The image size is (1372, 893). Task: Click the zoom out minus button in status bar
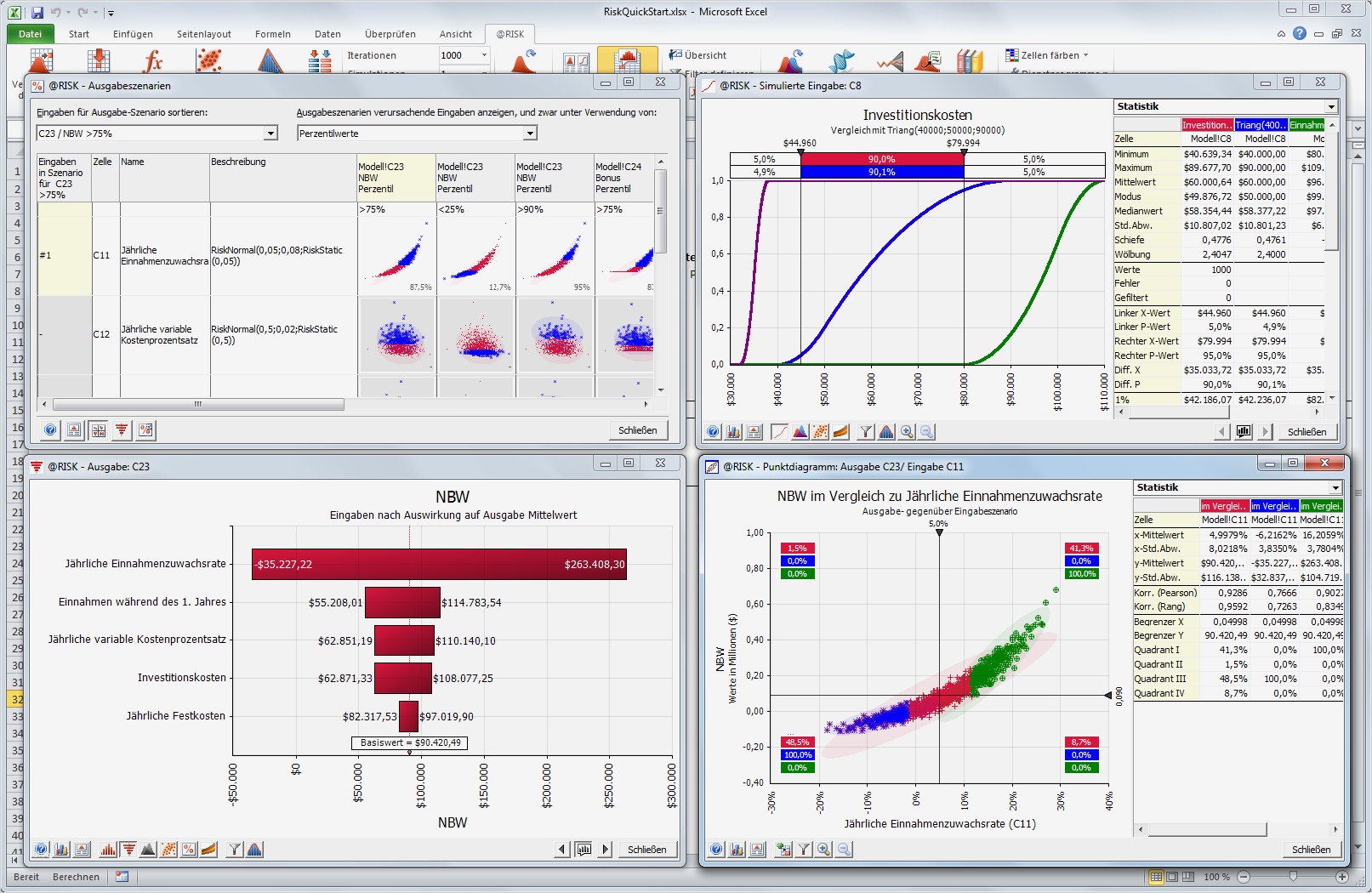click(x=1244, y=877)
